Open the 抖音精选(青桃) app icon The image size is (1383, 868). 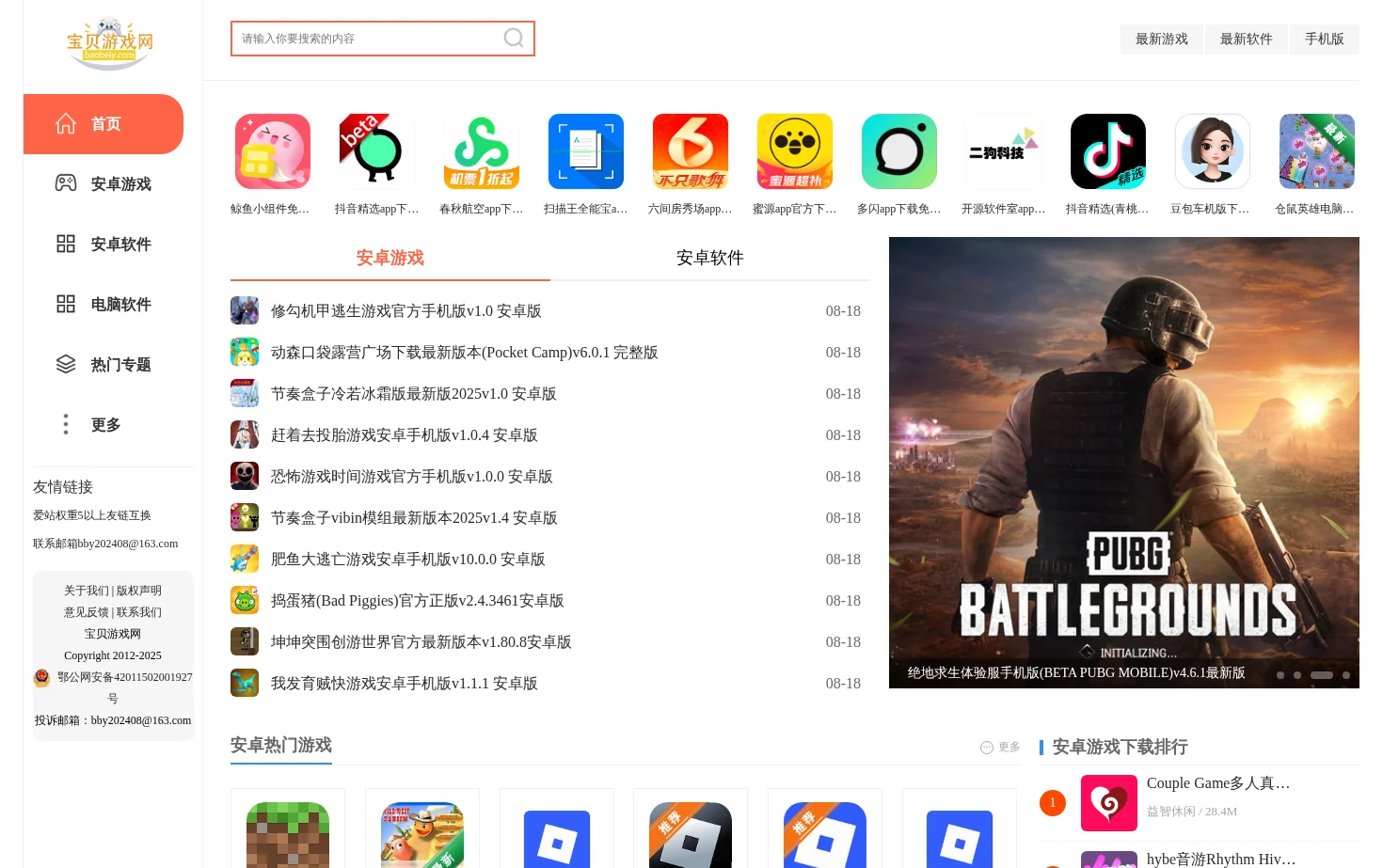(1108, 151)
